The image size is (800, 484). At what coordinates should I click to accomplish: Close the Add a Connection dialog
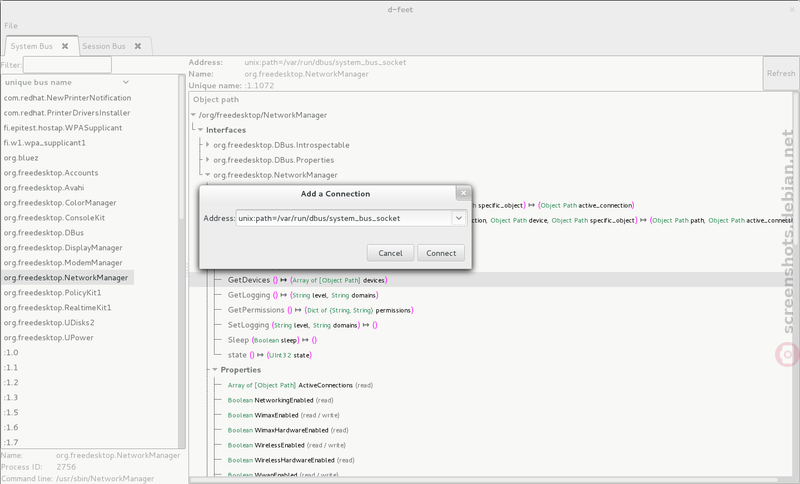click(x=463, y=193)
